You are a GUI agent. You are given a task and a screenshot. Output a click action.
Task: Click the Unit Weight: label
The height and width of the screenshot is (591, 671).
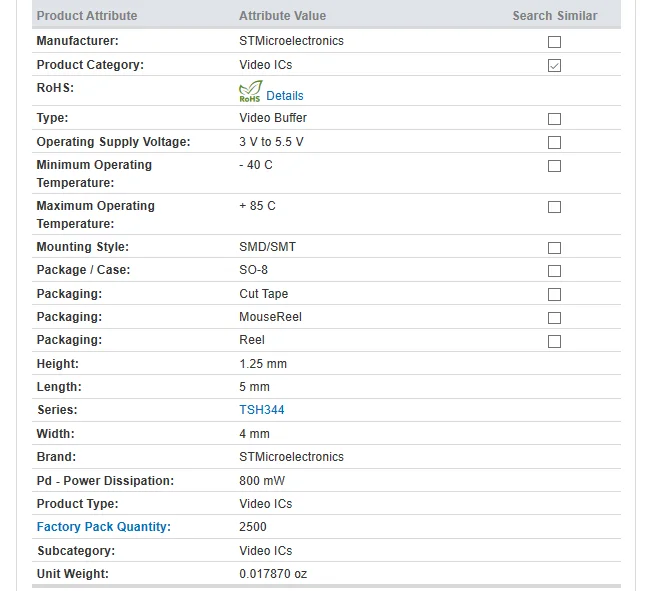pyautogui.click(x=73, y=574)
